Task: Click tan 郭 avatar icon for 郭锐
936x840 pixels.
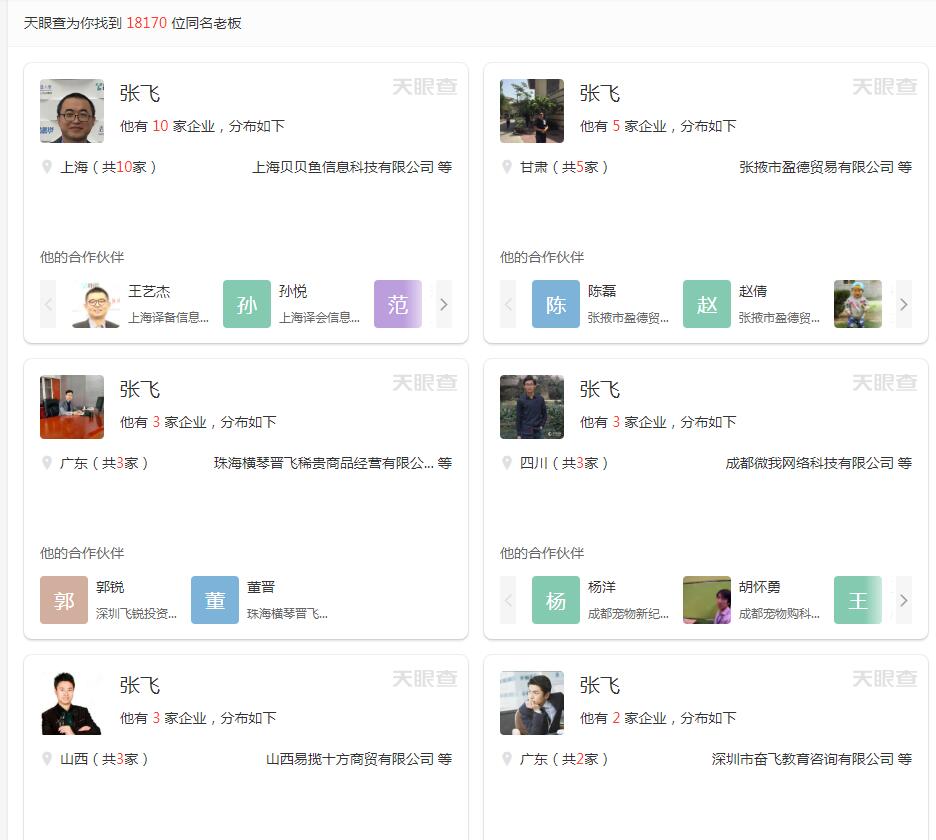Action: (x=64, y=600)
